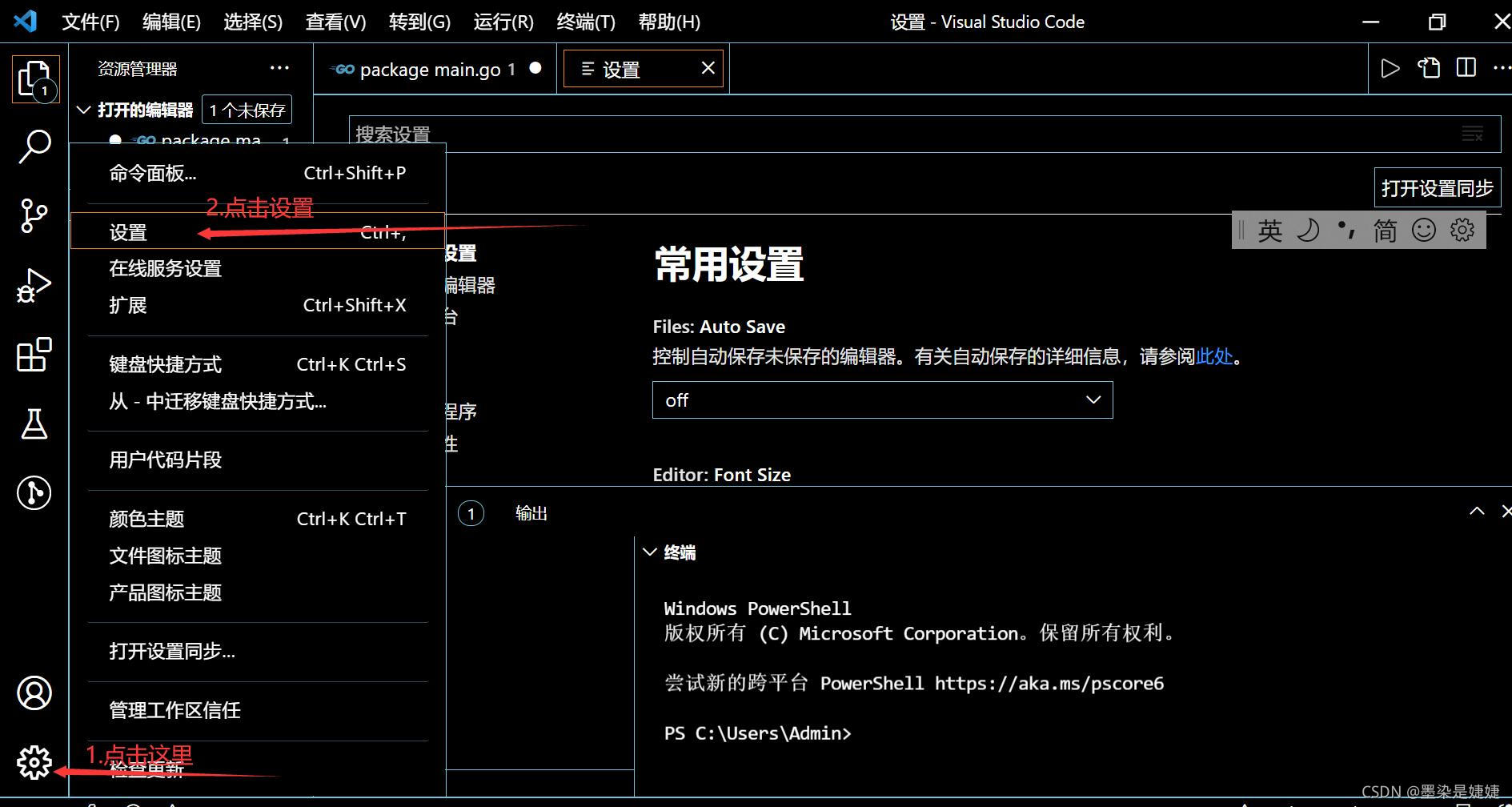This screenshot has width=1512, height=807.
Task: Open the 查看(V) menu
Action: pyautogui.click(x=335, y=22)
